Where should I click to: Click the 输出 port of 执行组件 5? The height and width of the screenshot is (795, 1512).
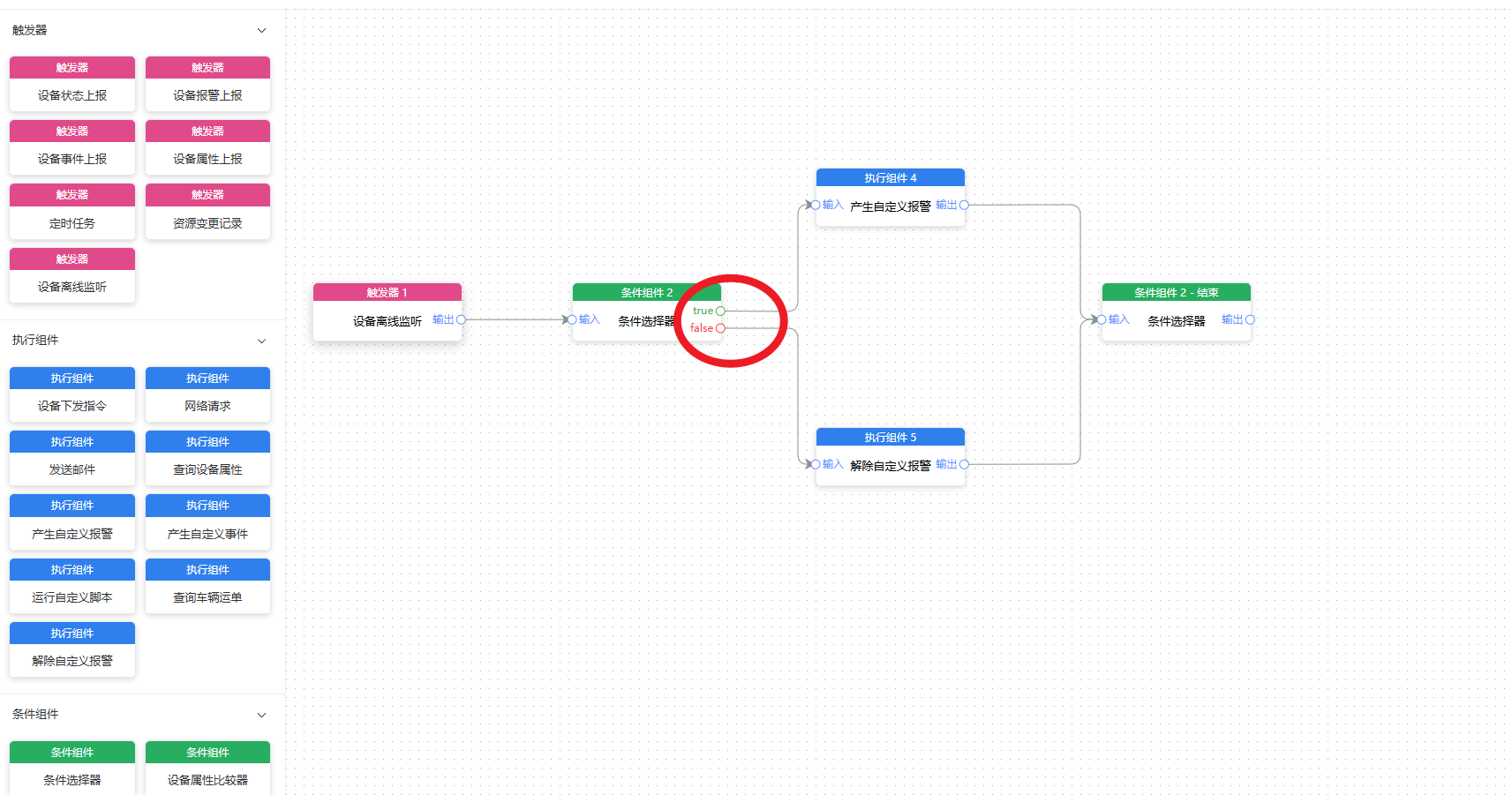pyautogui.click(x=964, y=464)
